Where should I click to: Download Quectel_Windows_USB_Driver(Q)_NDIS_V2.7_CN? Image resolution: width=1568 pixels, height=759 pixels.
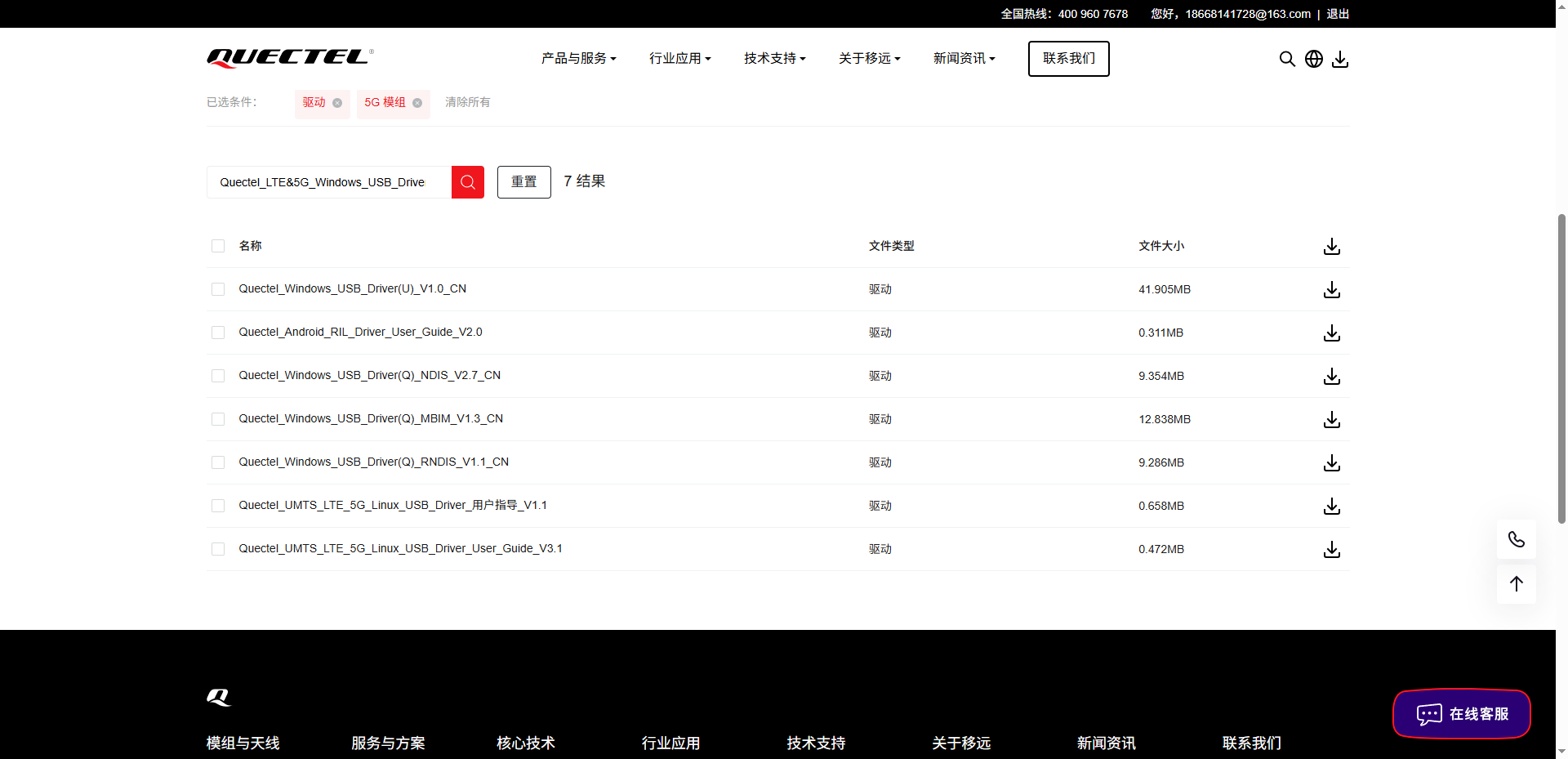click(1332, 377)
